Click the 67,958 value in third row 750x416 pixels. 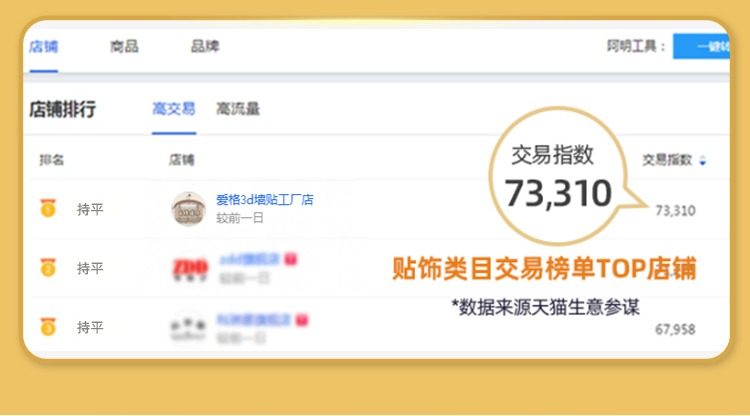(675, 329)
